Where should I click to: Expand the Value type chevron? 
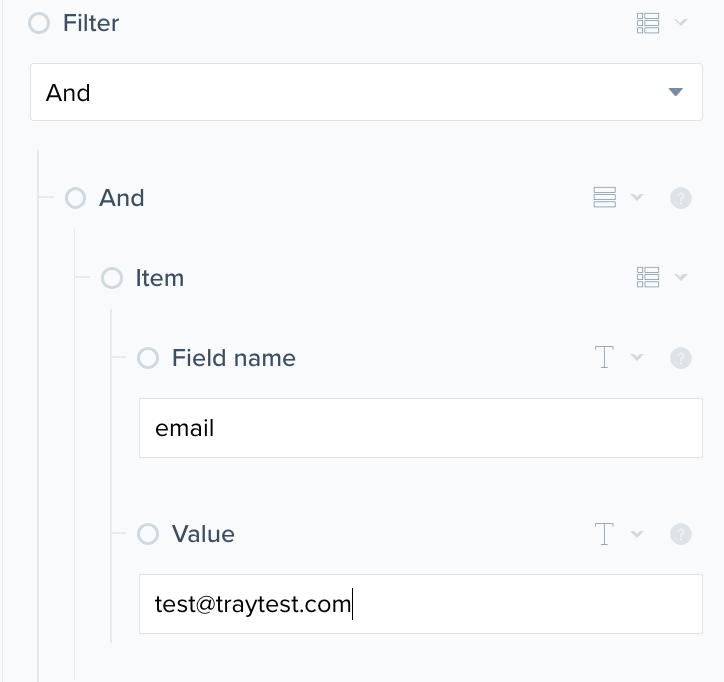[x=637, y=534]
